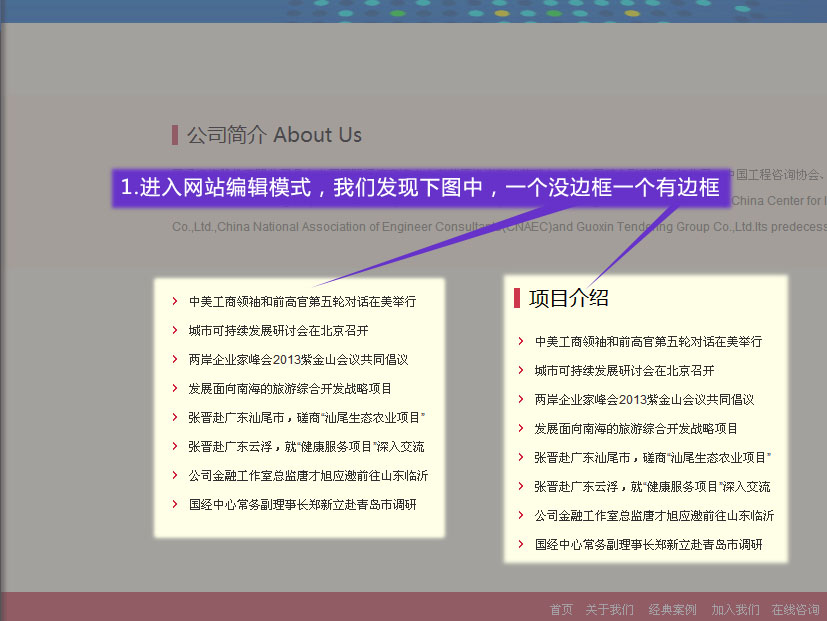Image resolution: width=827 pixels, height=621 pixels.
Task: Click red arrow beside 城市可持续发展研讨会 under 项目介绍
Action: coord(521,370)
